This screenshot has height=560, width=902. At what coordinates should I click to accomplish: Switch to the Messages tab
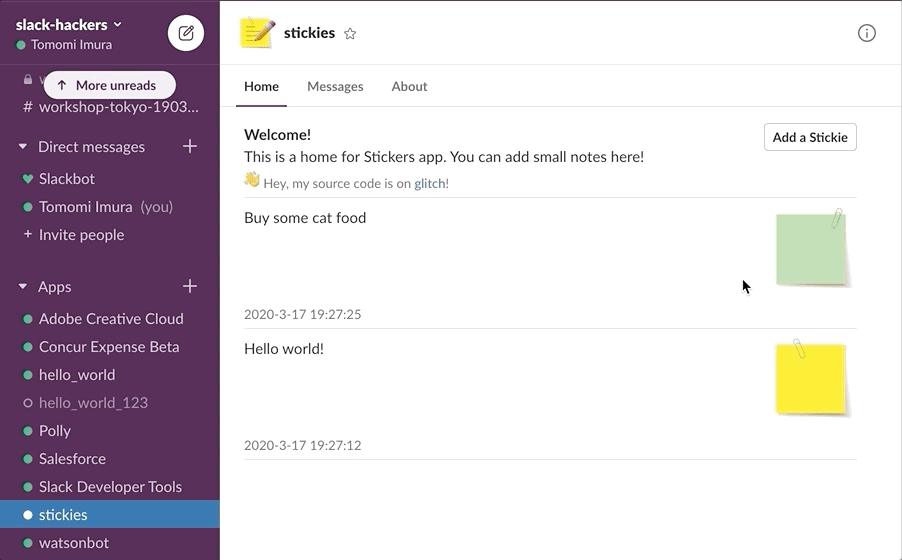[335, 87]
